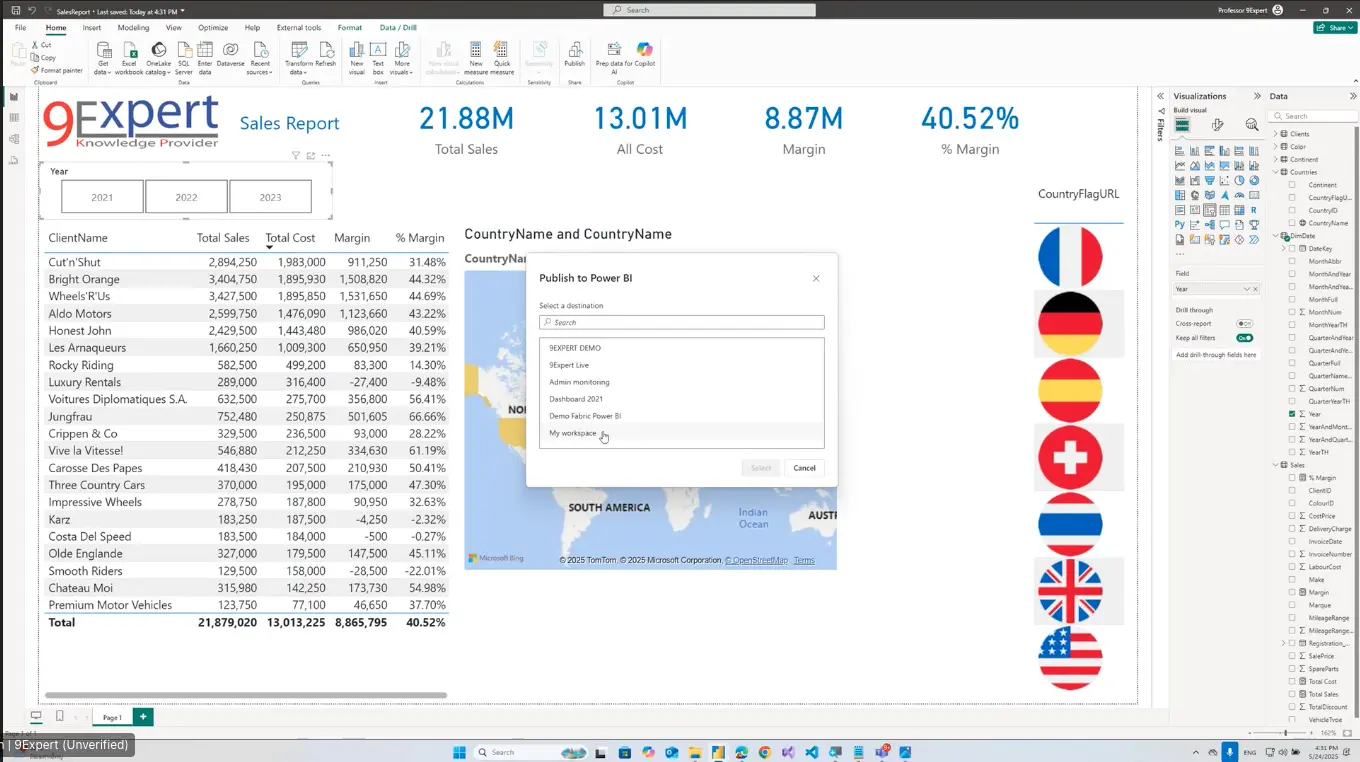Open the Optimize ribbon tab
This screenshot has height=762, width=1360.
point(213,28)
